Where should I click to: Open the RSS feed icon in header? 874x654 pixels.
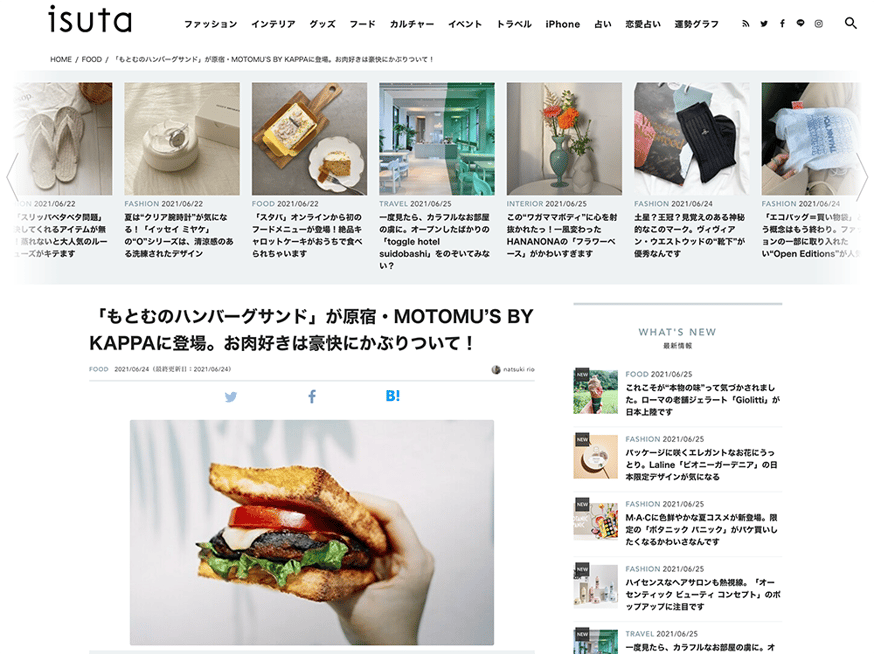(745, 24)
